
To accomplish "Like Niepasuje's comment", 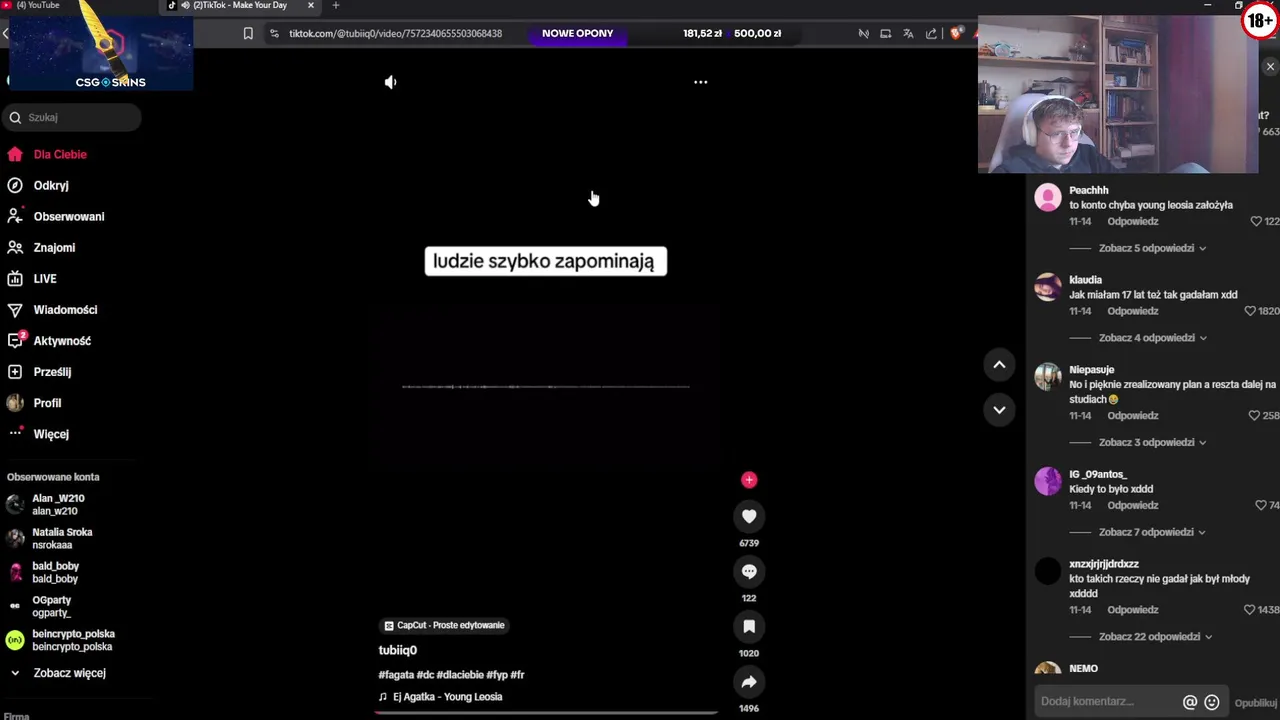I will [x=1255, y=415].
